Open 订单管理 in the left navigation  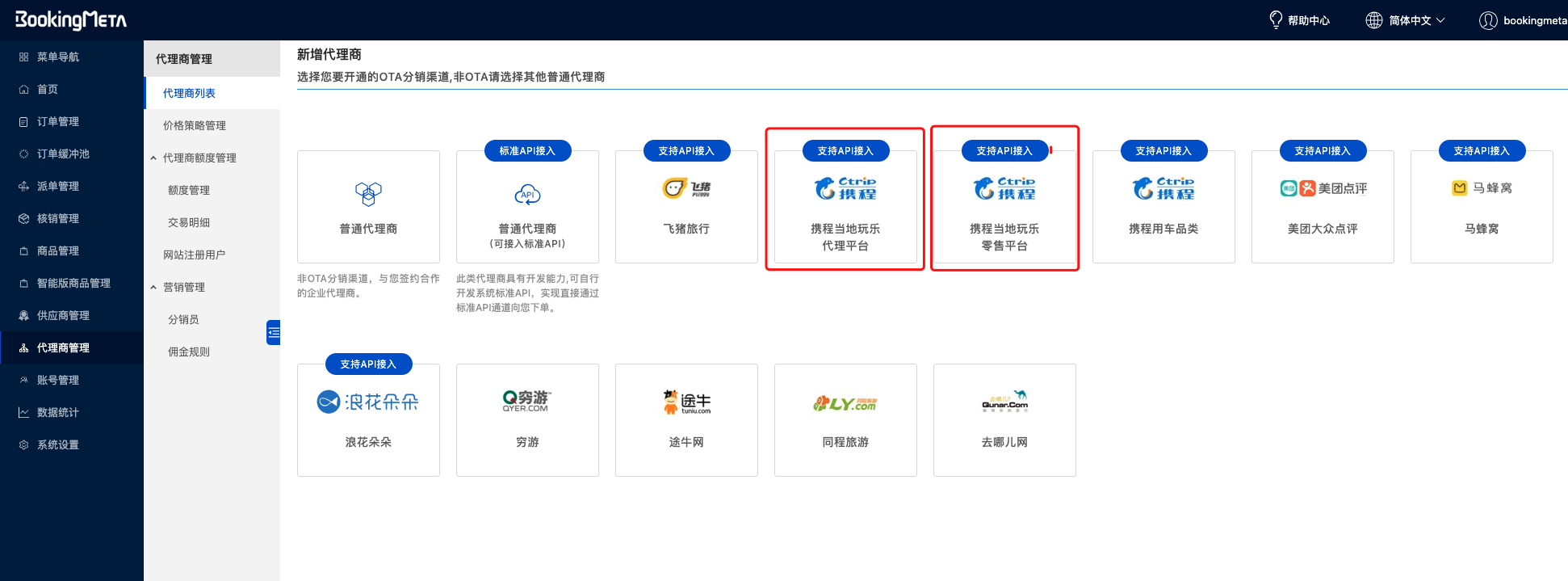(57, 121)
